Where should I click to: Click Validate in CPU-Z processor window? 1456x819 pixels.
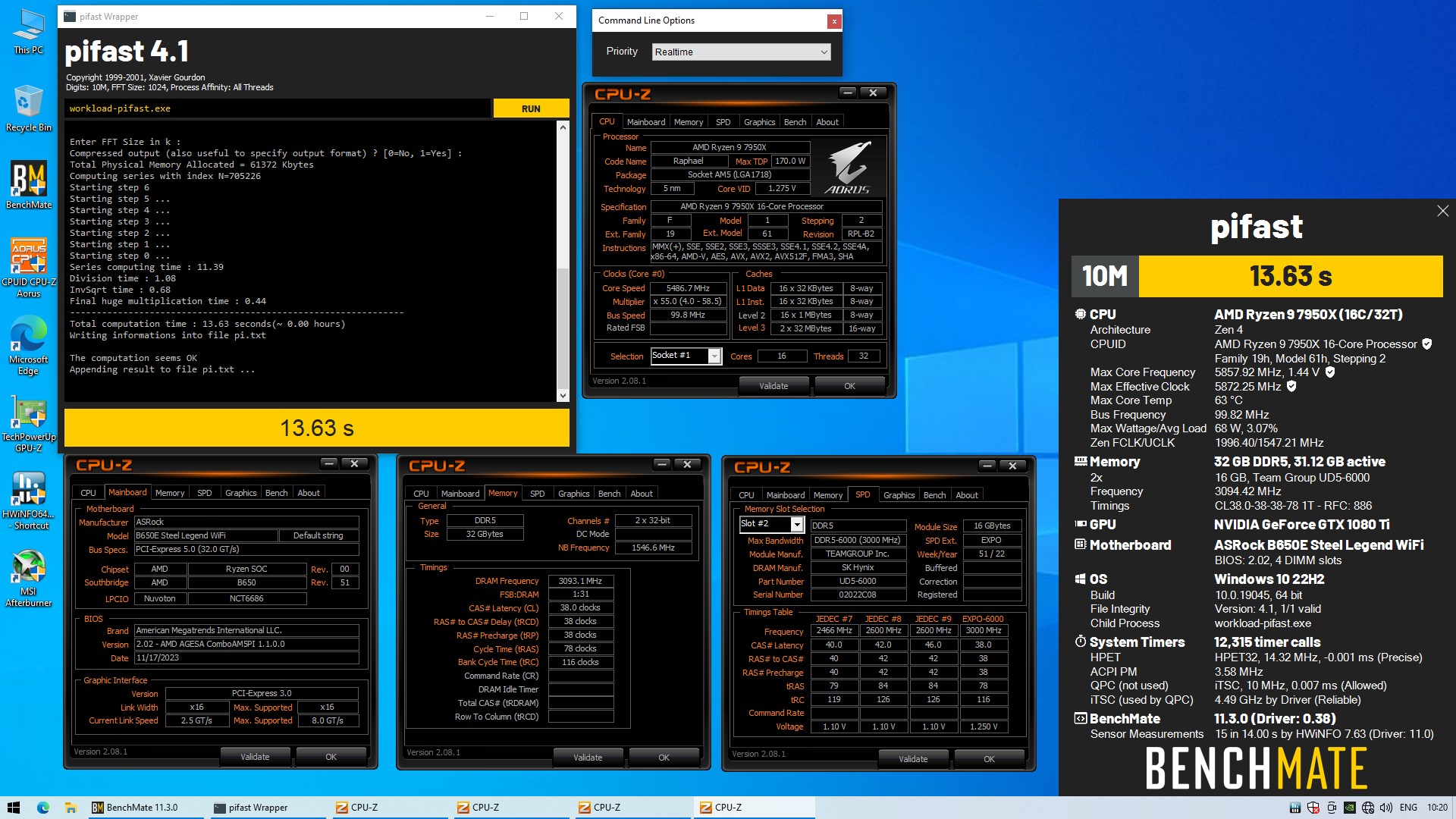[x=773, y=386]
